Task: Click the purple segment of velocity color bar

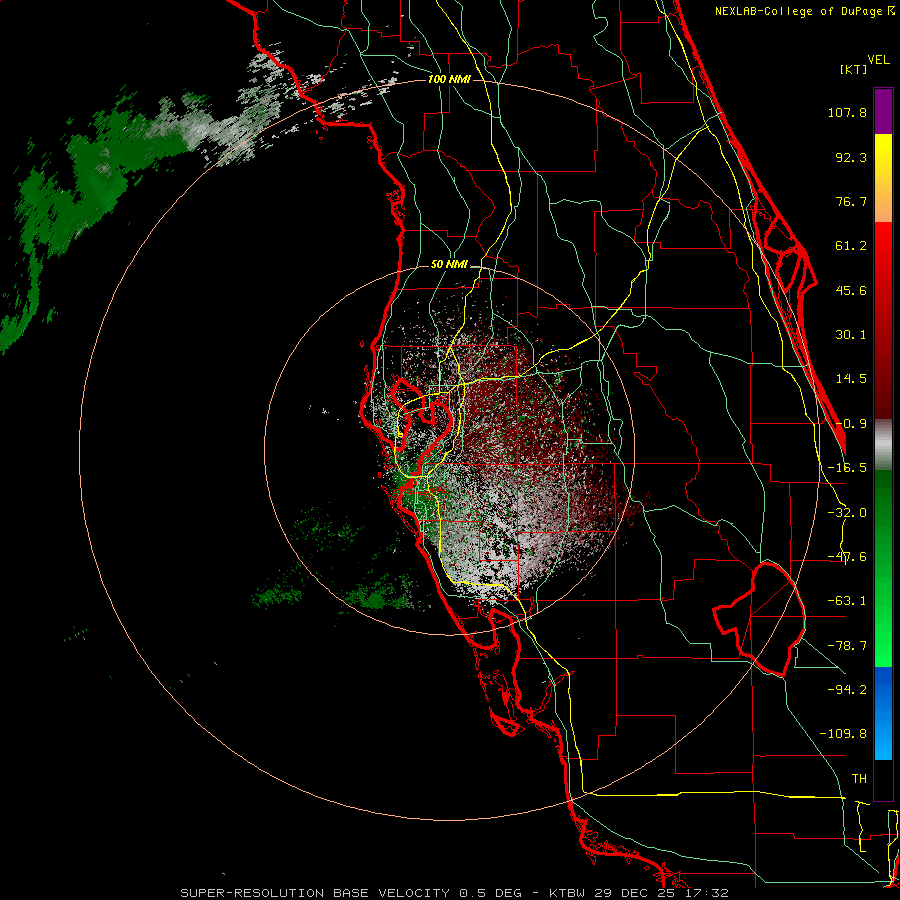Action: [883, 111]
